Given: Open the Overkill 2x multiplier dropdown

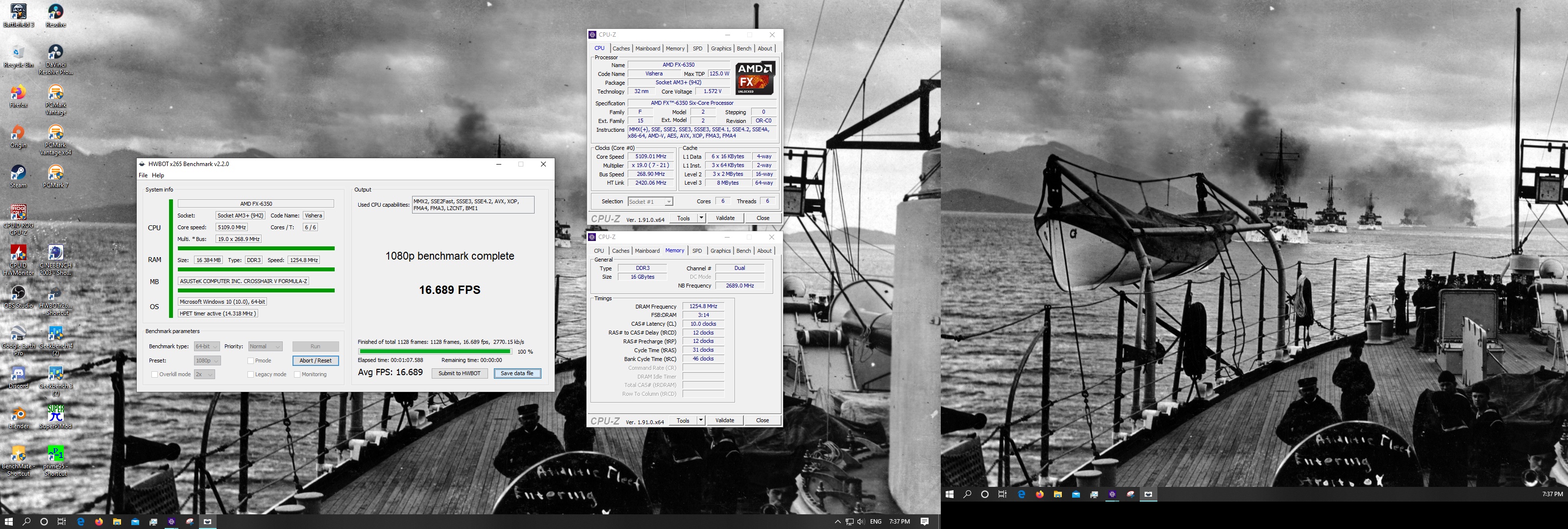Looking at the screenshot, I should click(204, 374).
